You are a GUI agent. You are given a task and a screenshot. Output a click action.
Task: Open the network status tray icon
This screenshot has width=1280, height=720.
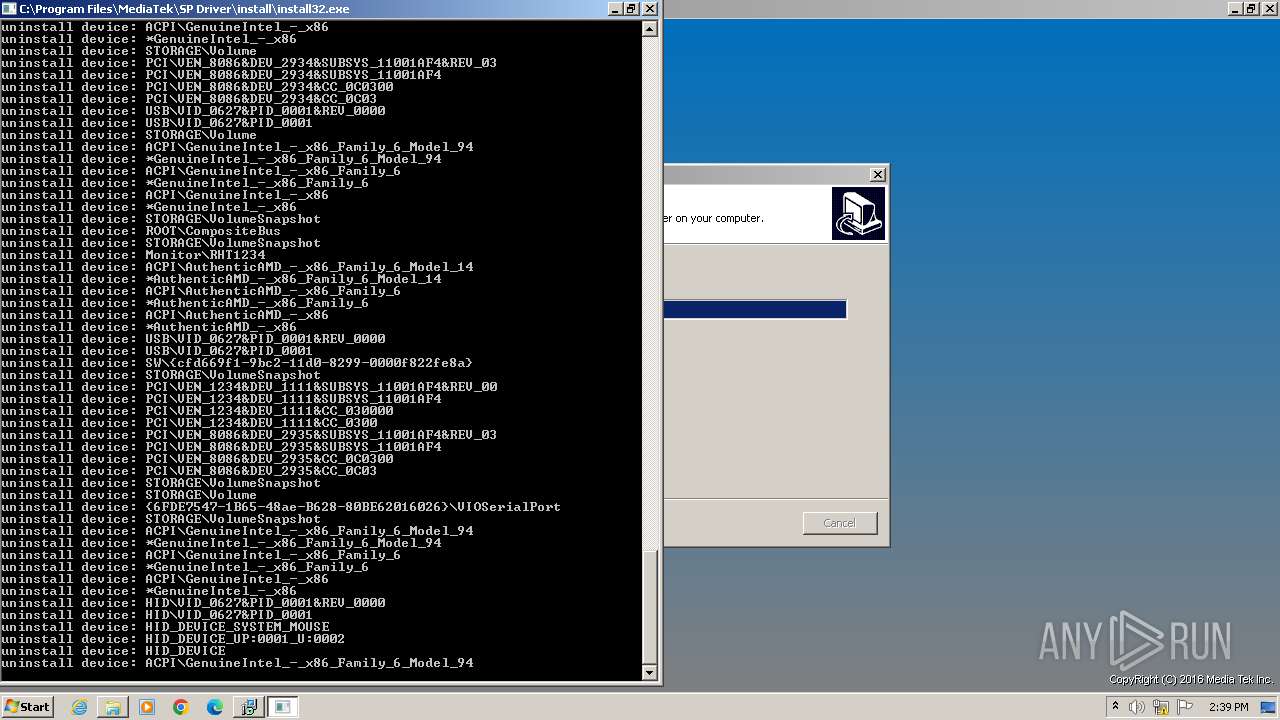[x=1161, y=707]
